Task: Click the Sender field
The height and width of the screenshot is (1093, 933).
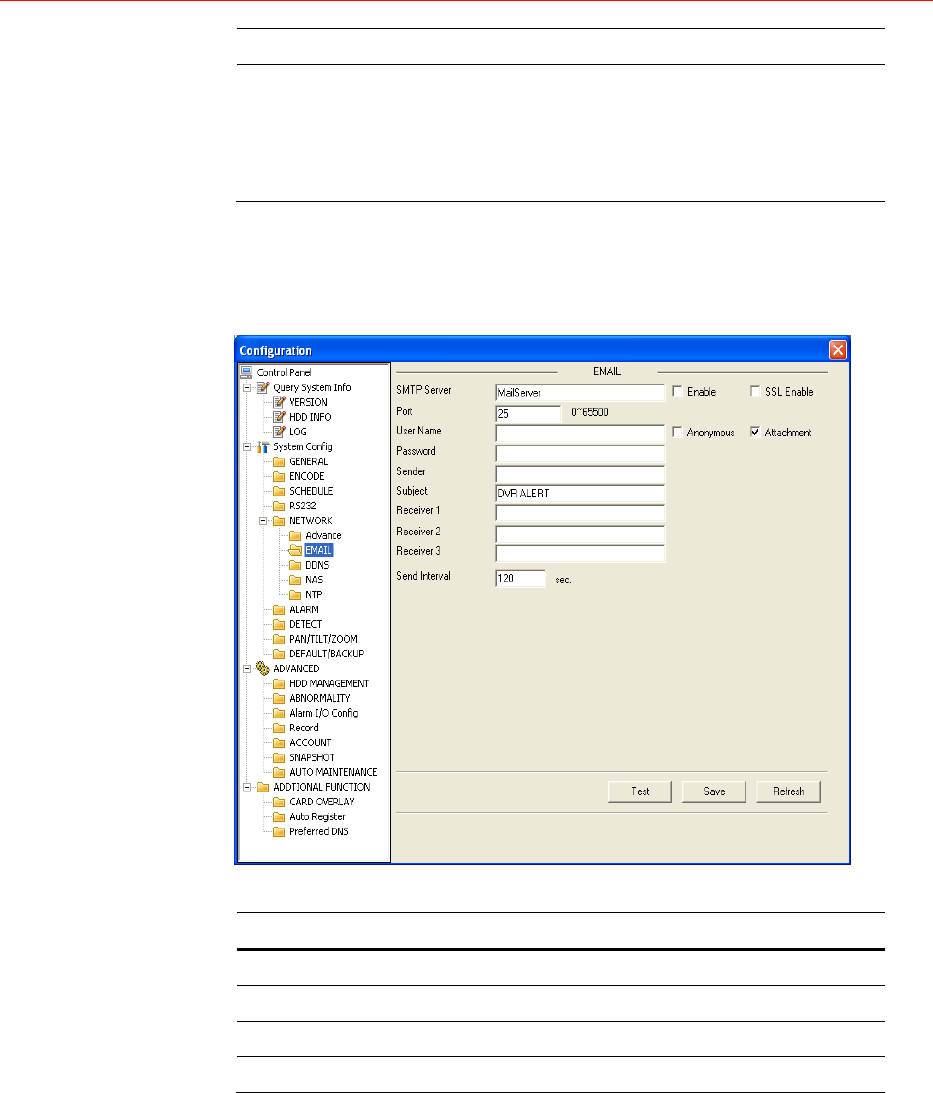Action: click(x=580, y=474)
